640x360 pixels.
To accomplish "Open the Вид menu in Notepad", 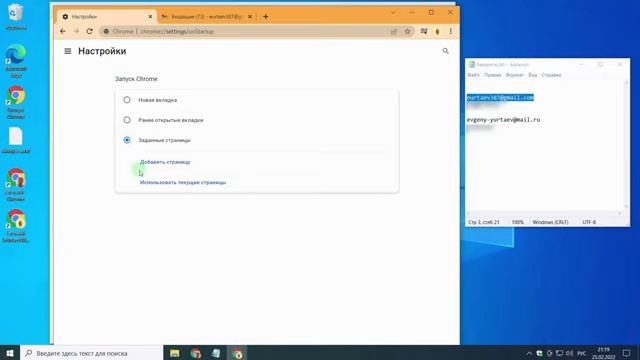I will (x=533, y=75).
